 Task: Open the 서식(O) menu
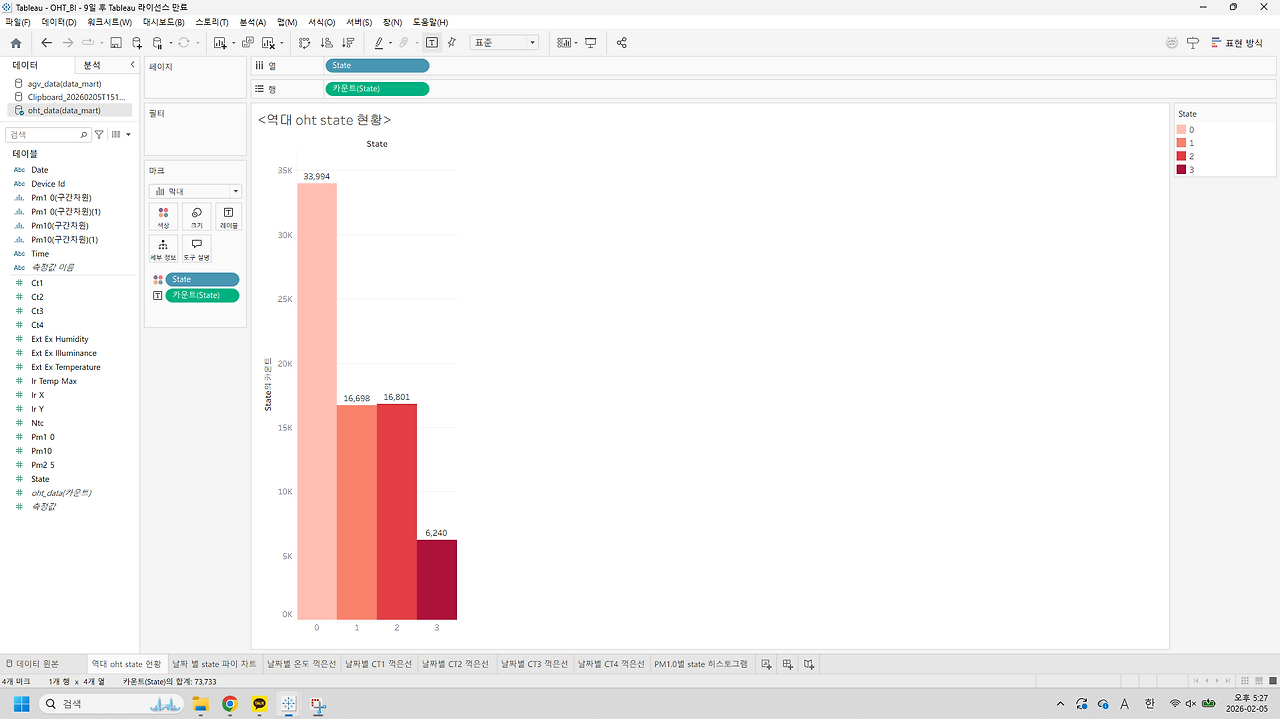[x=322, y=22]
